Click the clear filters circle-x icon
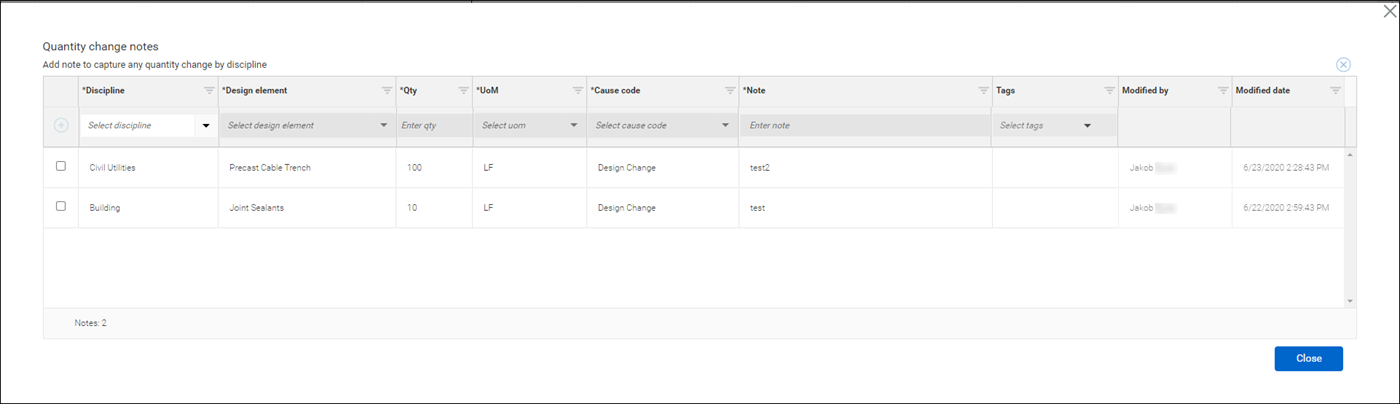Screen dimensions: 1400x404 click(1343, 65)
